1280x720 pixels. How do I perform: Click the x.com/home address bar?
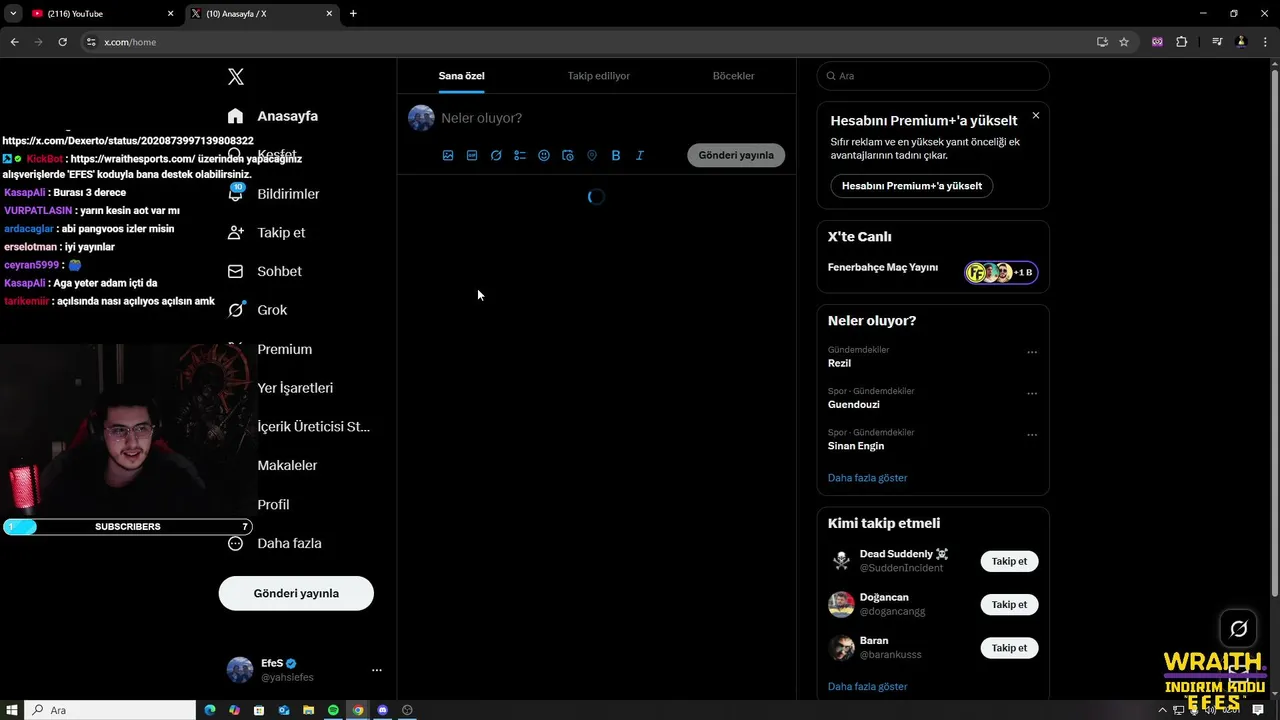pos(590,42)
